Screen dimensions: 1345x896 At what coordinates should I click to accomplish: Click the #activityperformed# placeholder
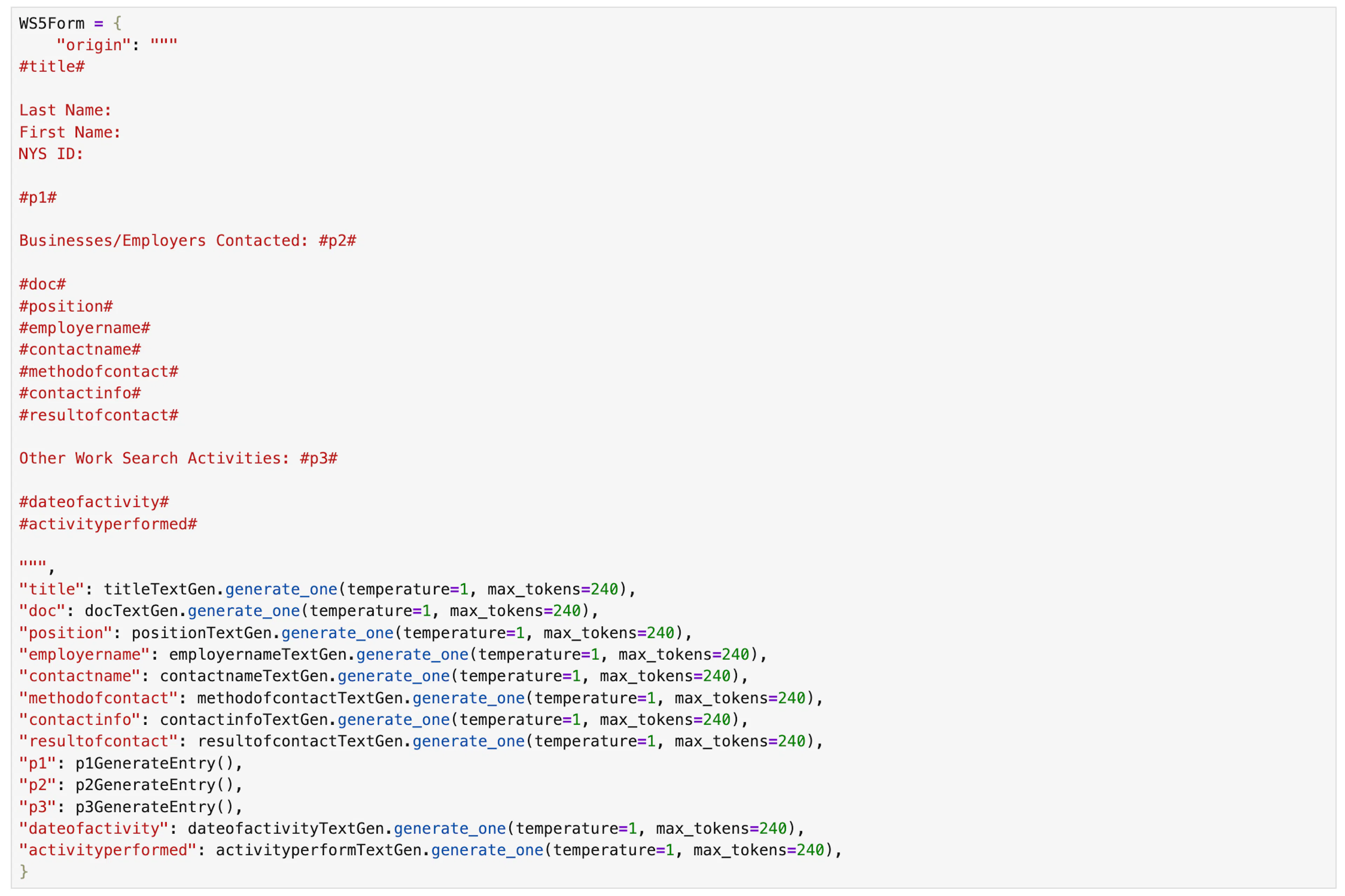tap(108, 524)
